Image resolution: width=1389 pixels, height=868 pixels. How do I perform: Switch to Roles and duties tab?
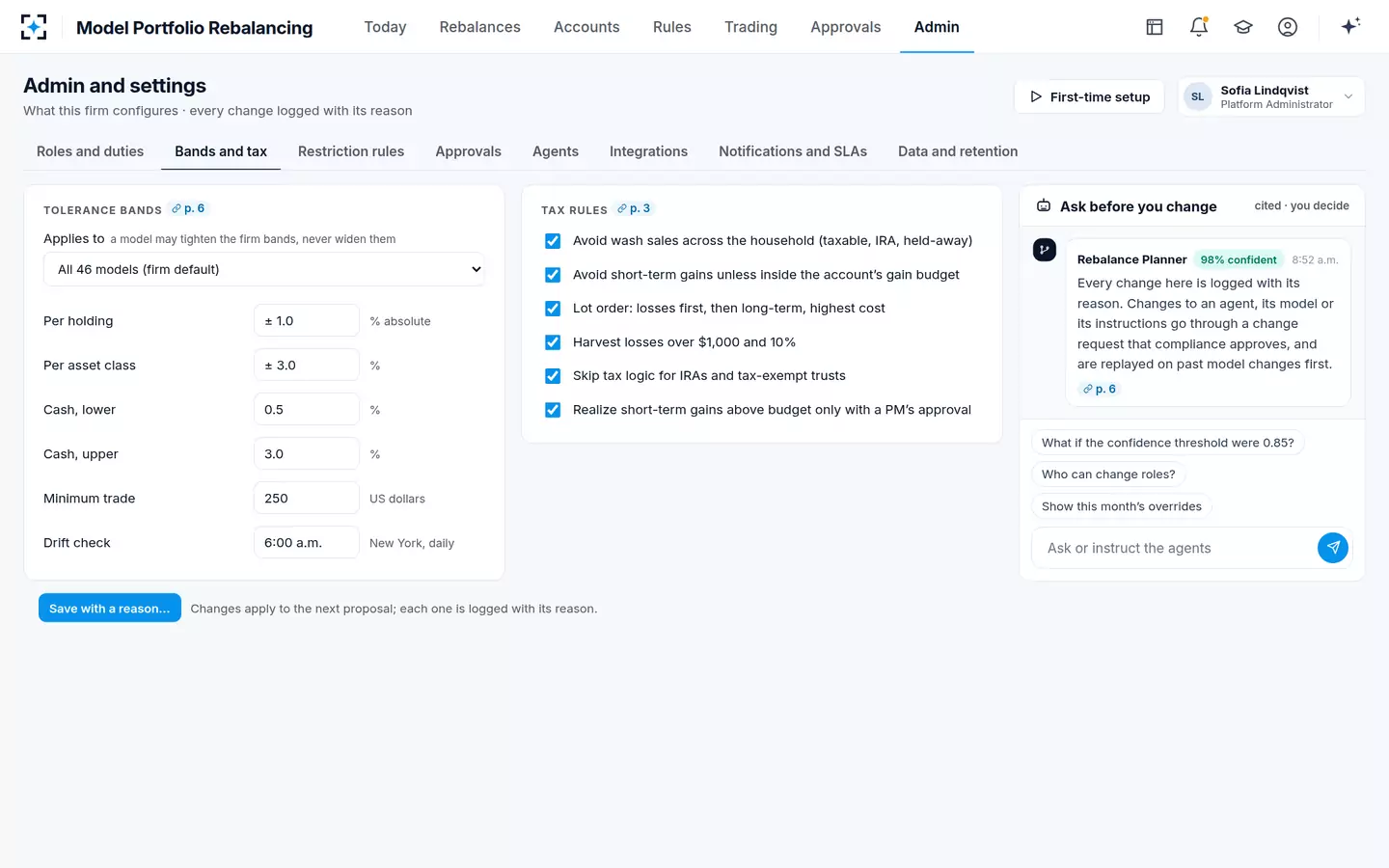click(90, 151)
